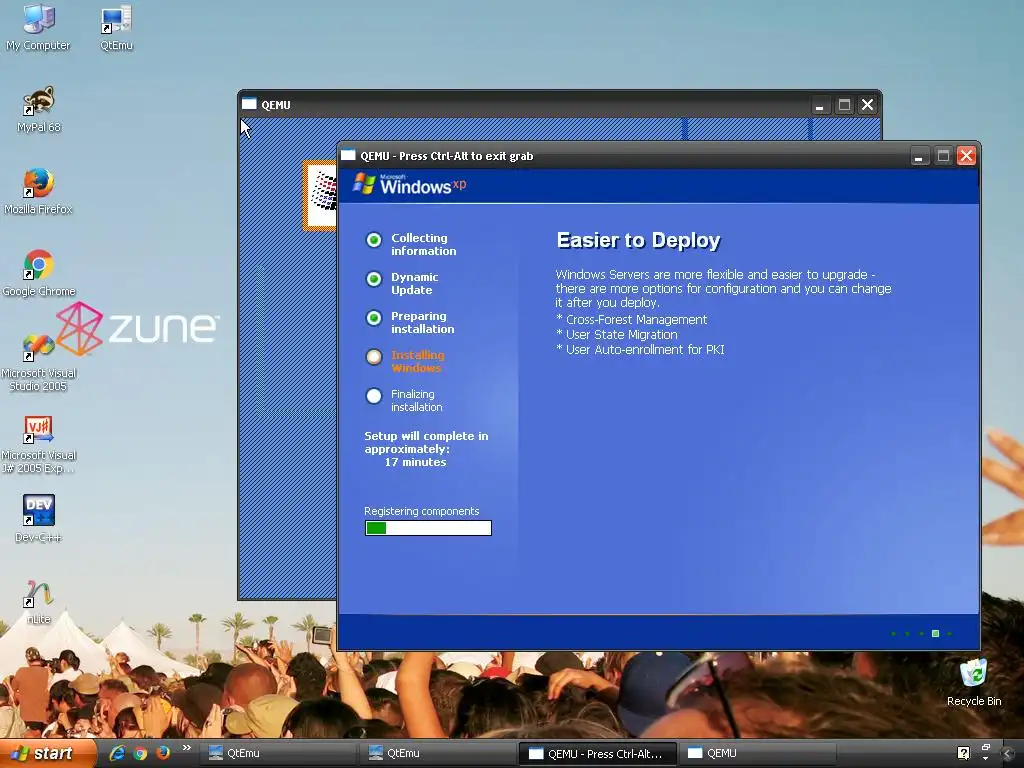Viewport: 1024px width, 768px height.
Task: Click the help icon in system tray
Action: pyautogui.click(x=963, y=753)
